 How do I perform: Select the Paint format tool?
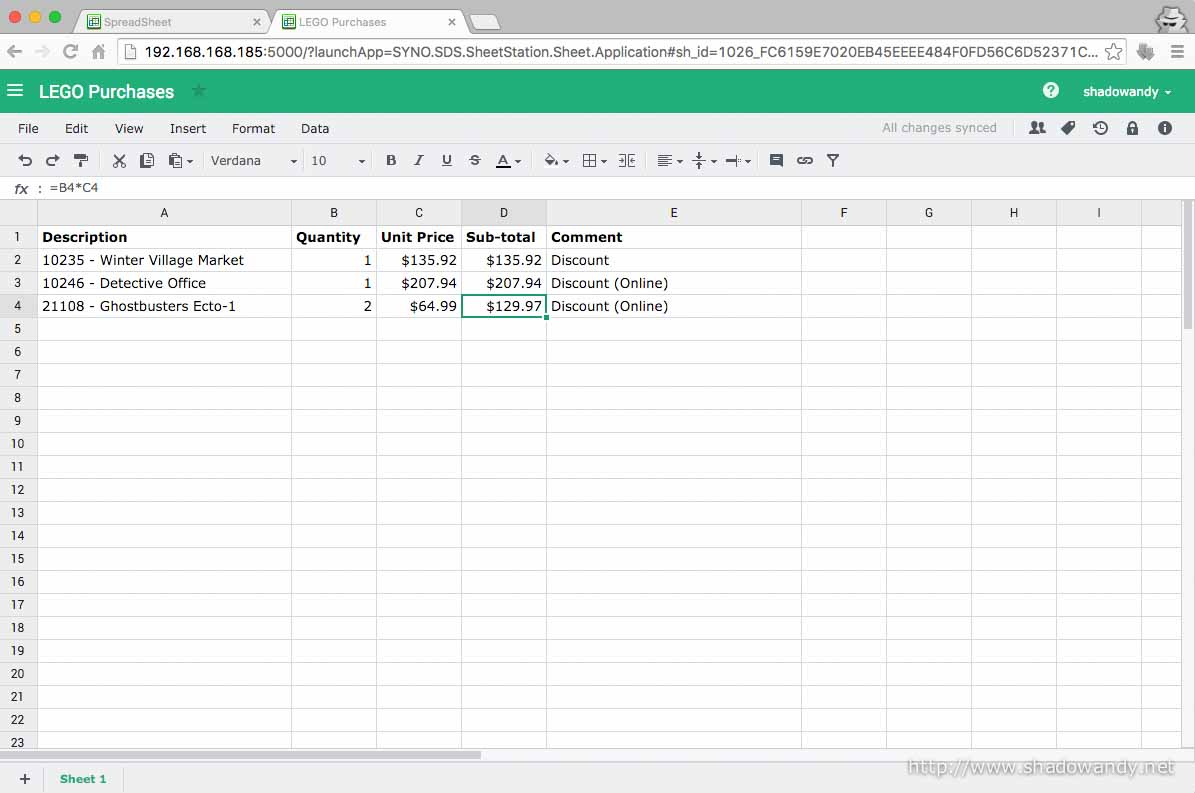(x=81, y=161)
